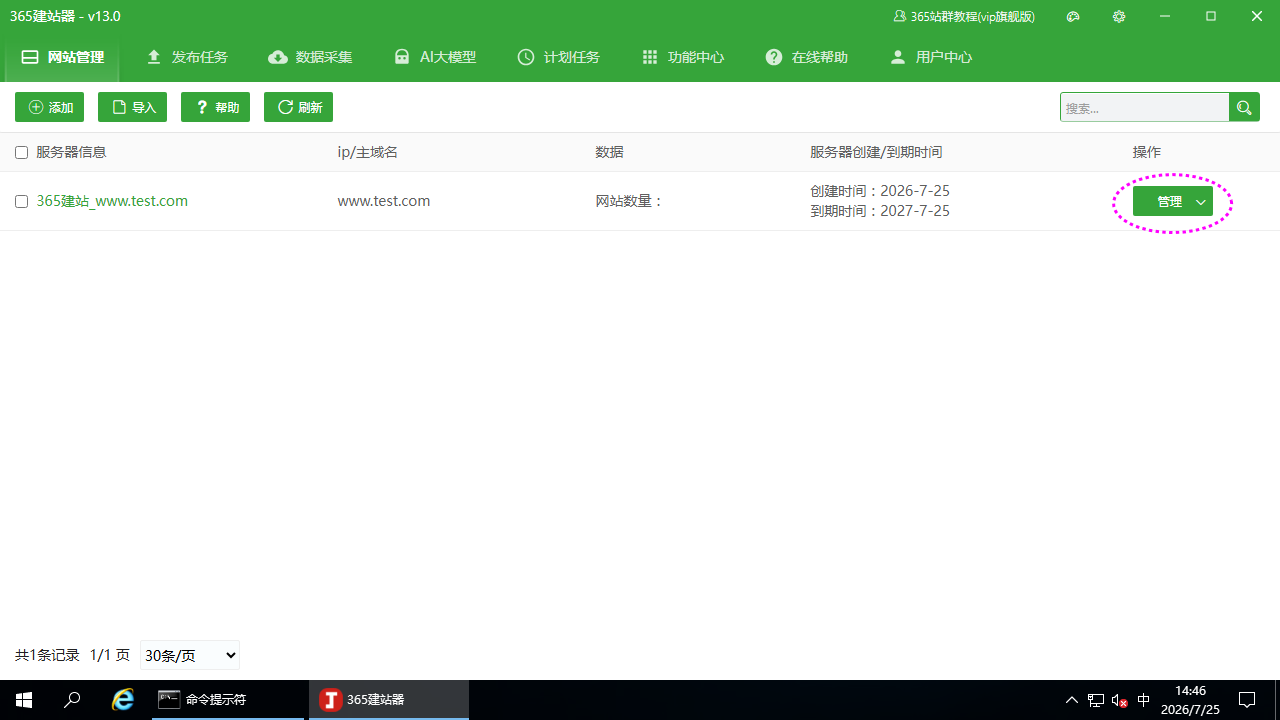Click the 服务器创建/到期时间 column header
1280x720 pixels.
click(x=876, y=152)
